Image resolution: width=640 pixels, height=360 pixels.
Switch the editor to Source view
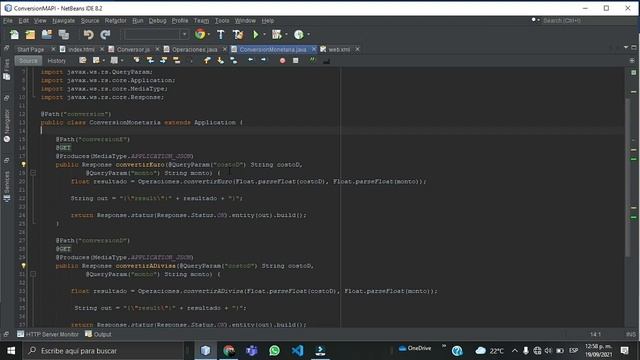tap(28, 60)
